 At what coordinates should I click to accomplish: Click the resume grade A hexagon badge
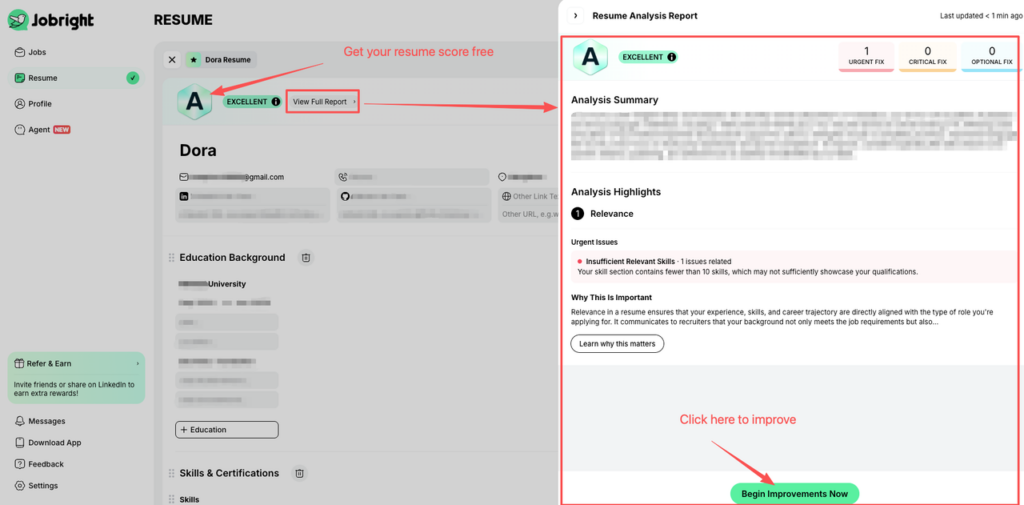(x=195, y=102)
